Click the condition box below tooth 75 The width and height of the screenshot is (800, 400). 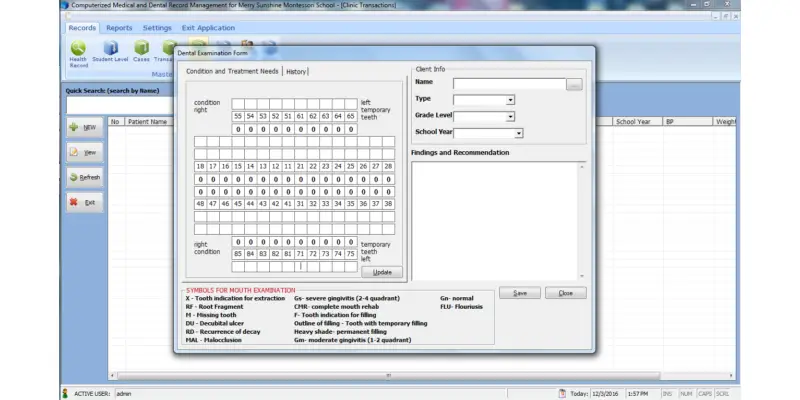(351, 266)
